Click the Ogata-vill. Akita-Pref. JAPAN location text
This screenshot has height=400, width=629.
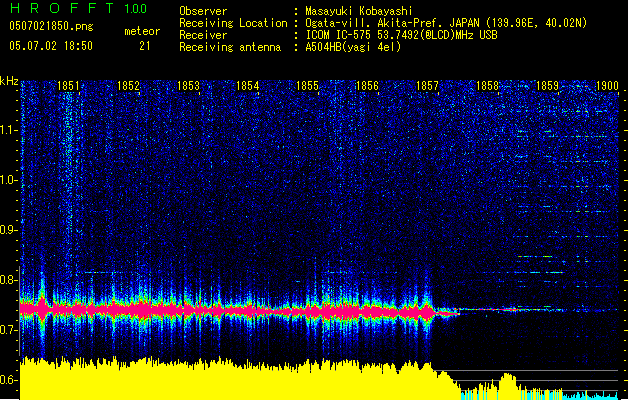point(446,23)
